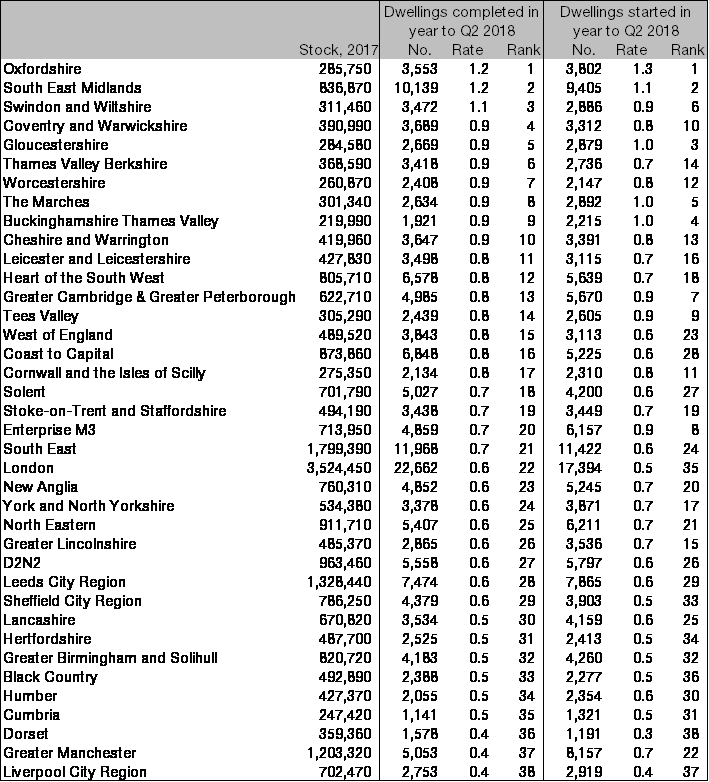The image size is (709, 782).
Task: Click the 'Stock, 2017' column header
Action: (333, 50)
